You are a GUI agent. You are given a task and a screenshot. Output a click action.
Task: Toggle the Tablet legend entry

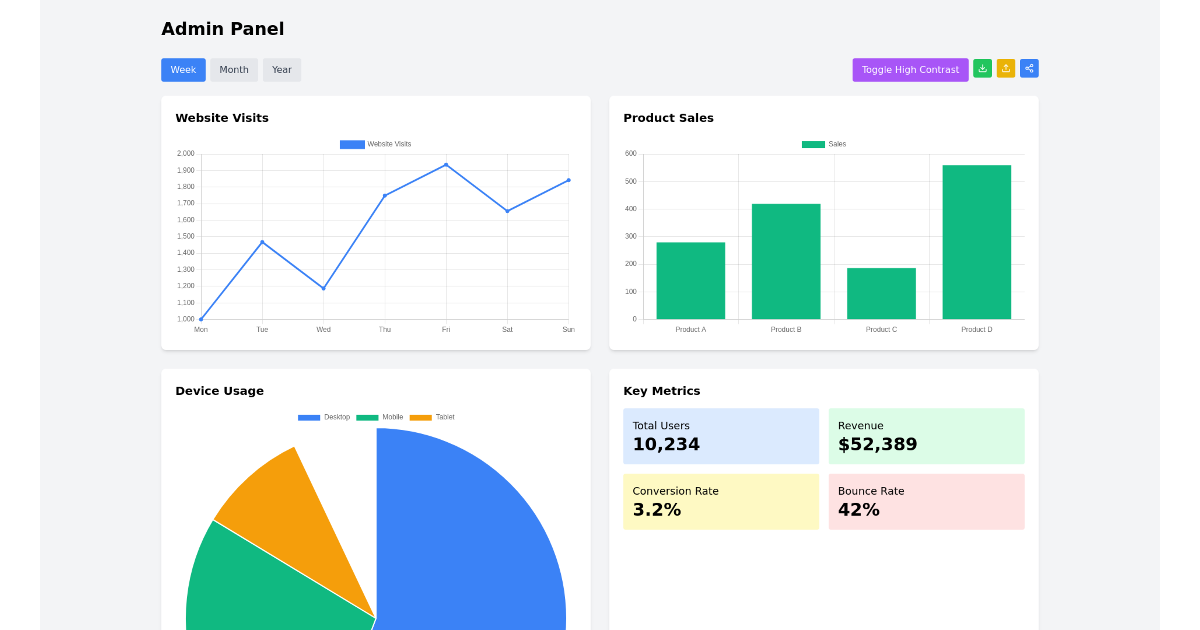coord(420,417)
